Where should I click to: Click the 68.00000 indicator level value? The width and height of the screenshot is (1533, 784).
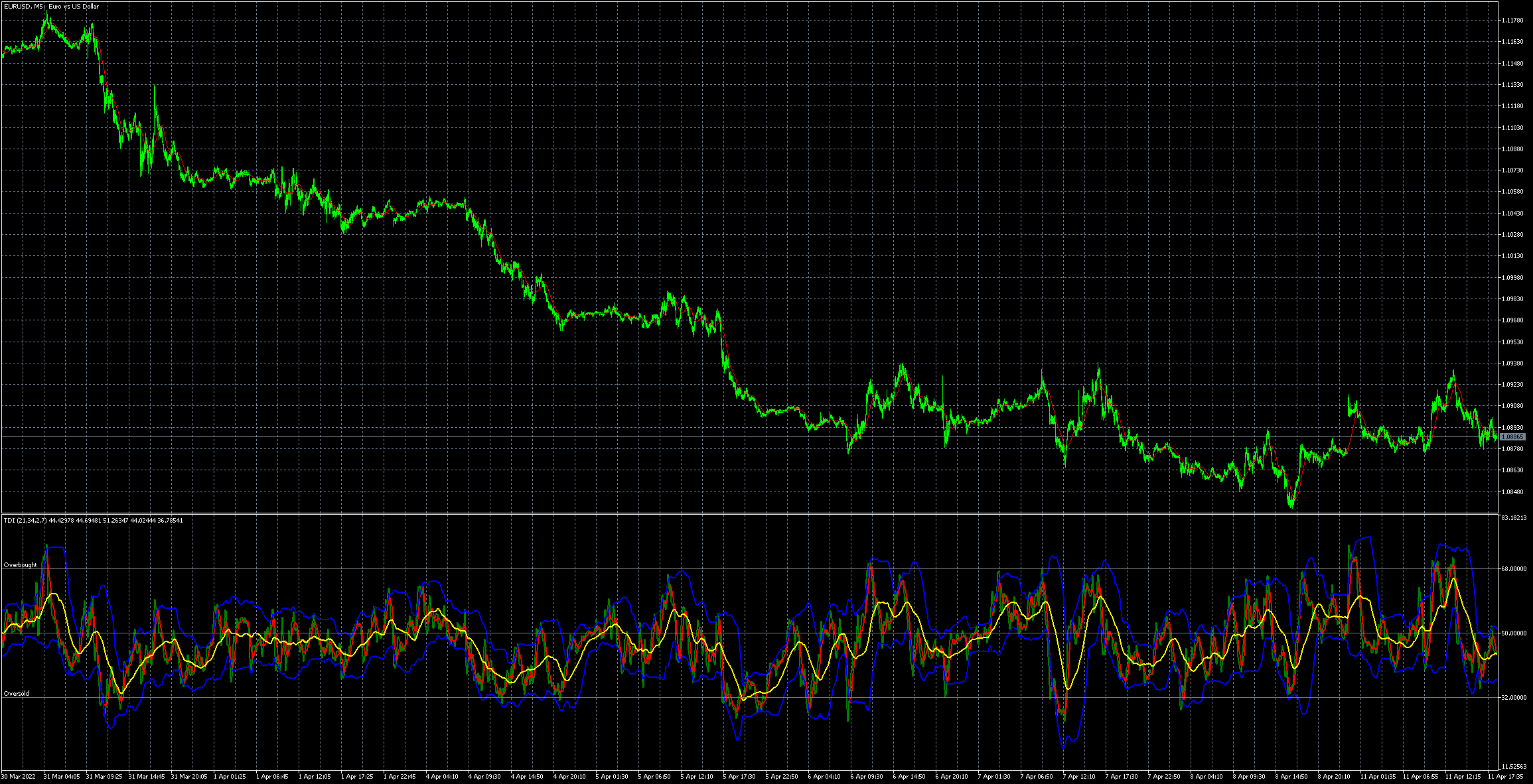(x=1514, y=568)
